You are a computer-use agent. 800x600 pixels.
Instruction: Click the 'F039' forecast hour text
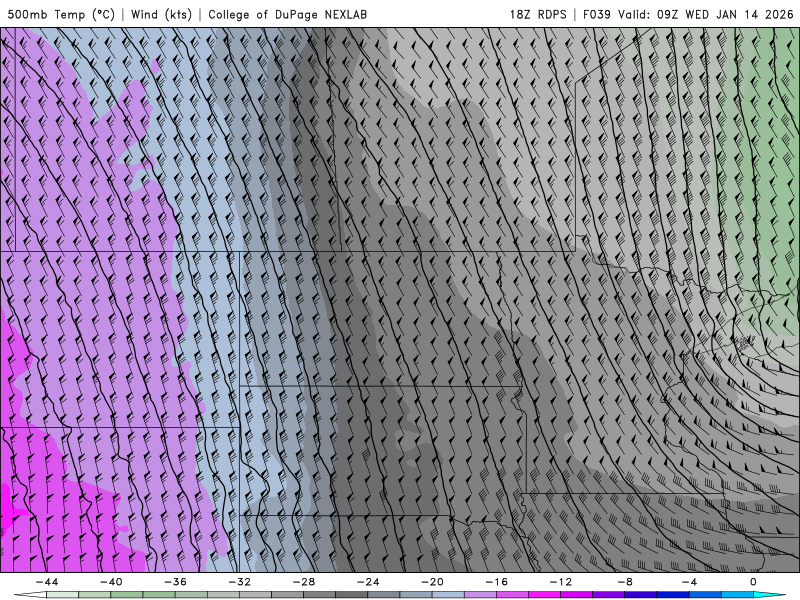(596, 14)
